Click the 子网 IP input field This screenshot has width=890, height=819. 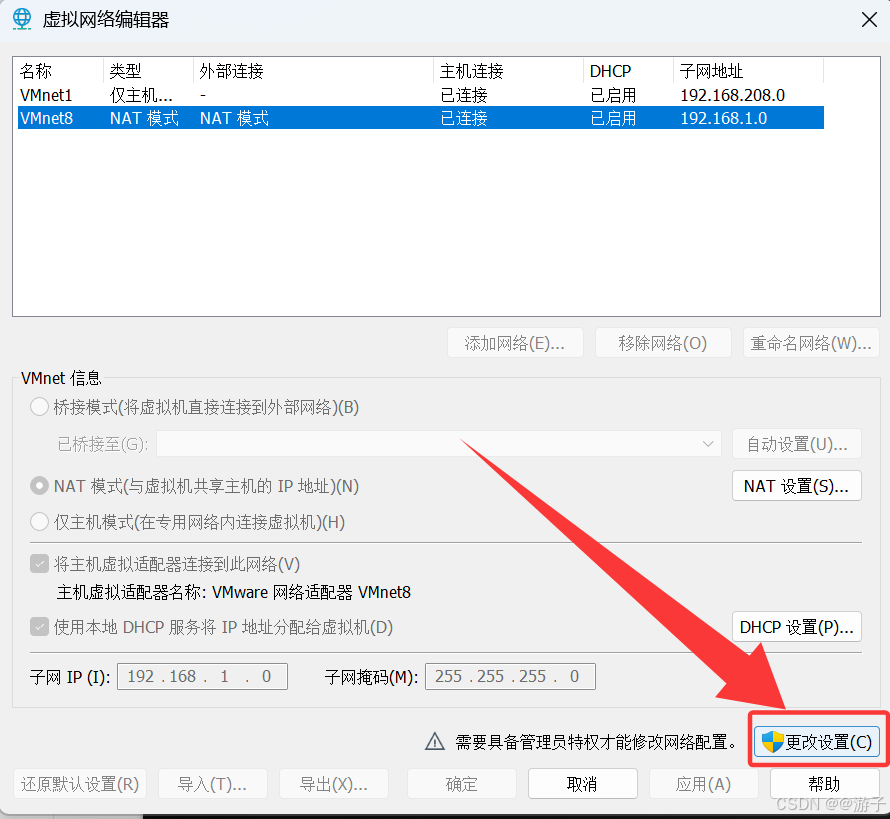click(202, 676)
